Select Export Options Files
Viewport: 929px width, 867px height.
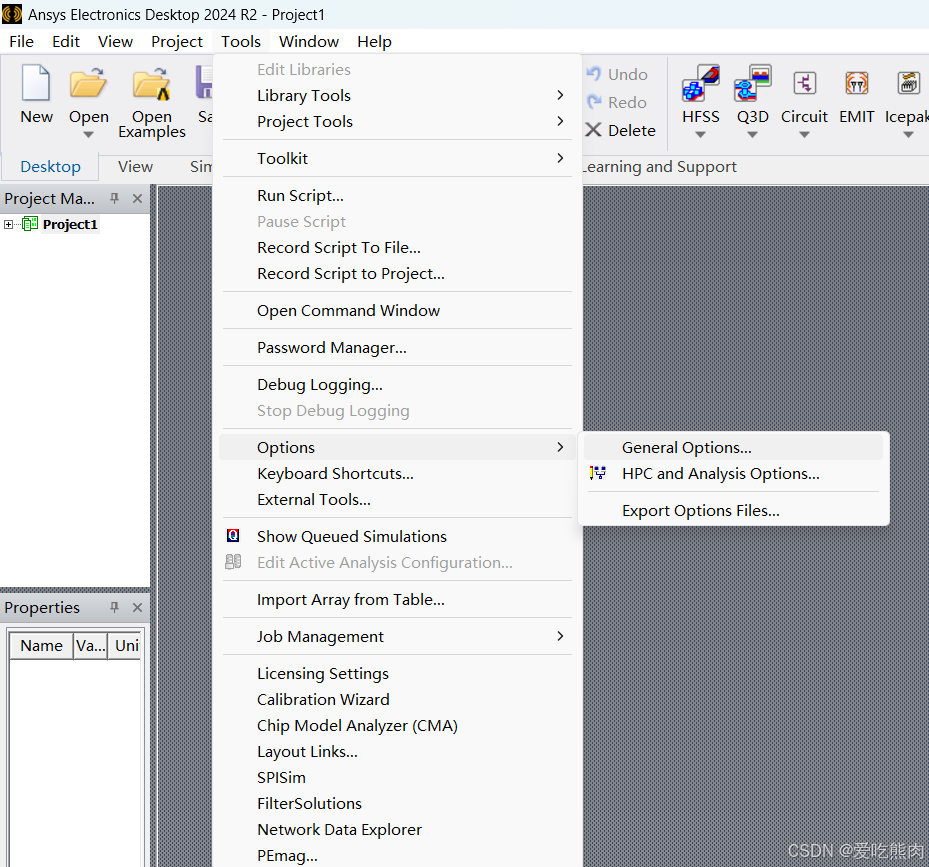[733, 510]
